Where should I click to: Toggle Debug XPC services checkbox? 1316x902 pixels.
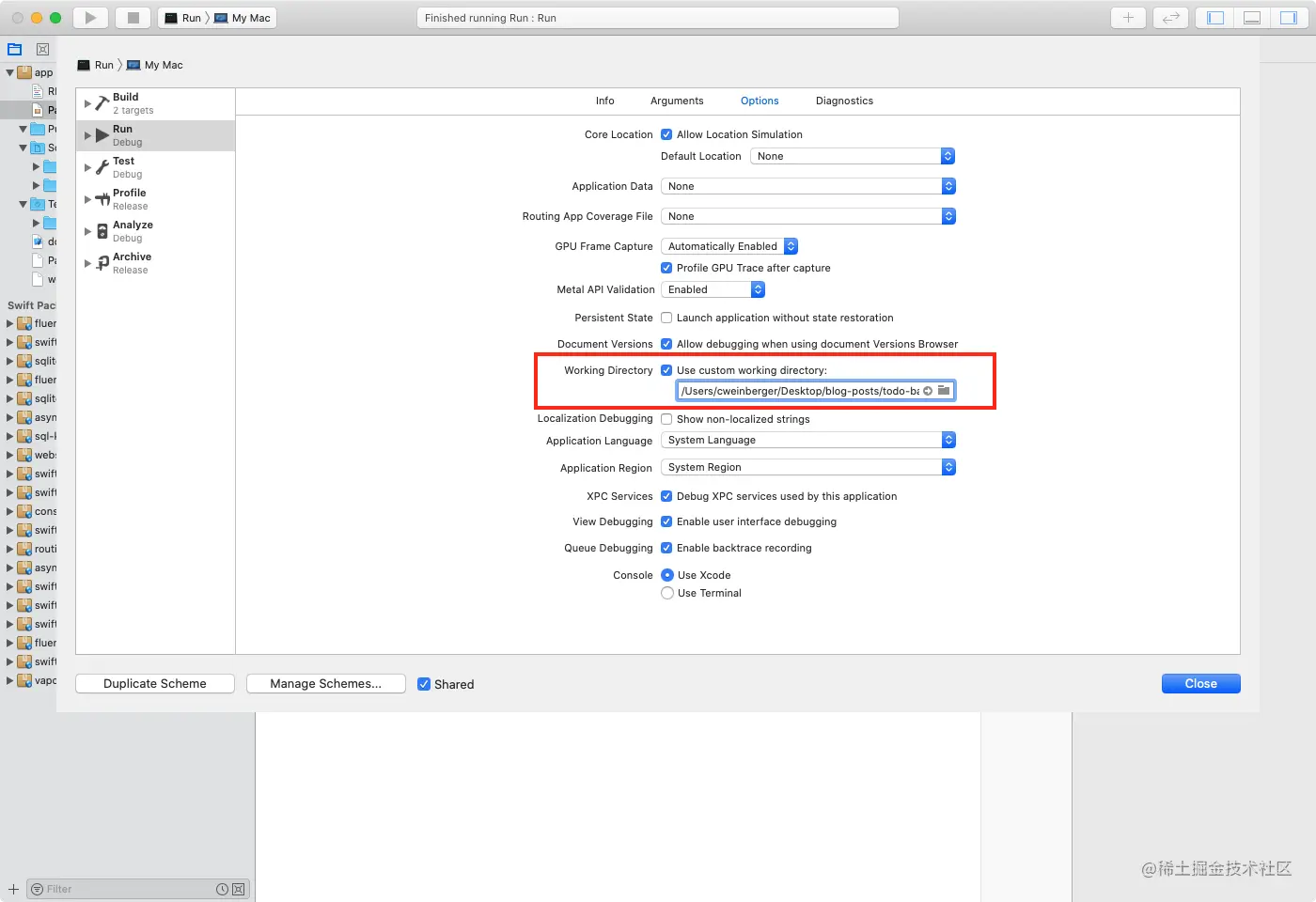coord(666,496)
